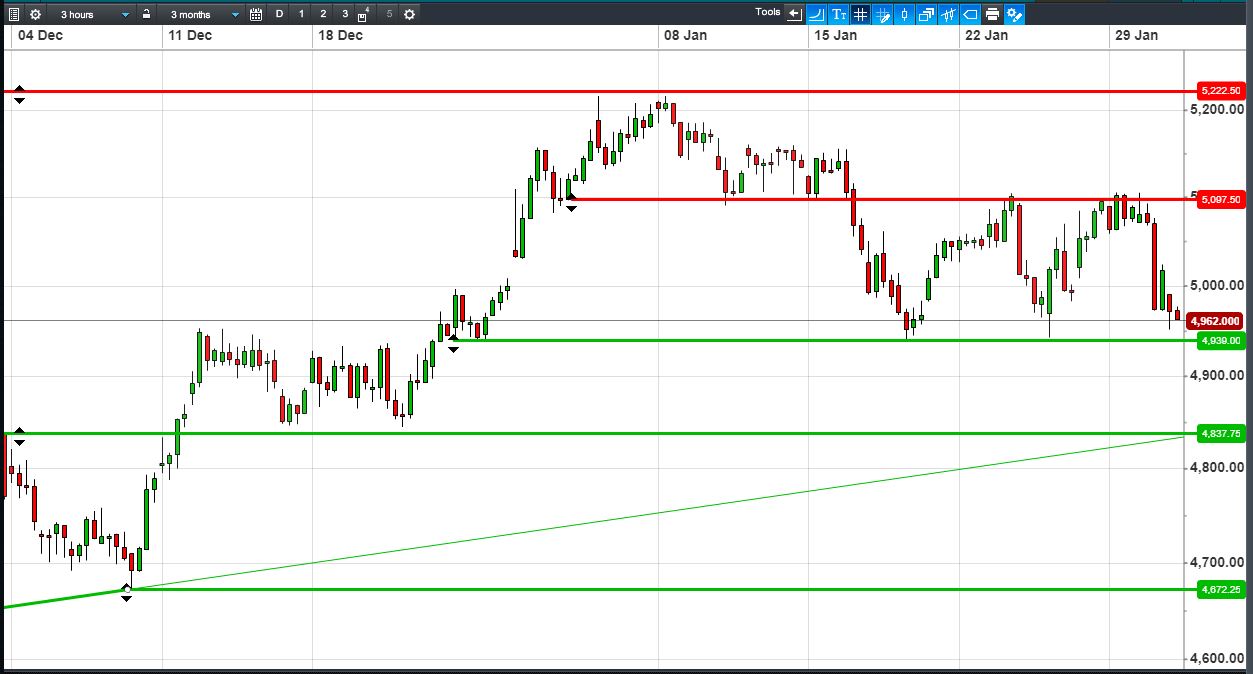Open the overlapping windows icon
This screenshot has width=1253, height=674.
click(926, 14)
